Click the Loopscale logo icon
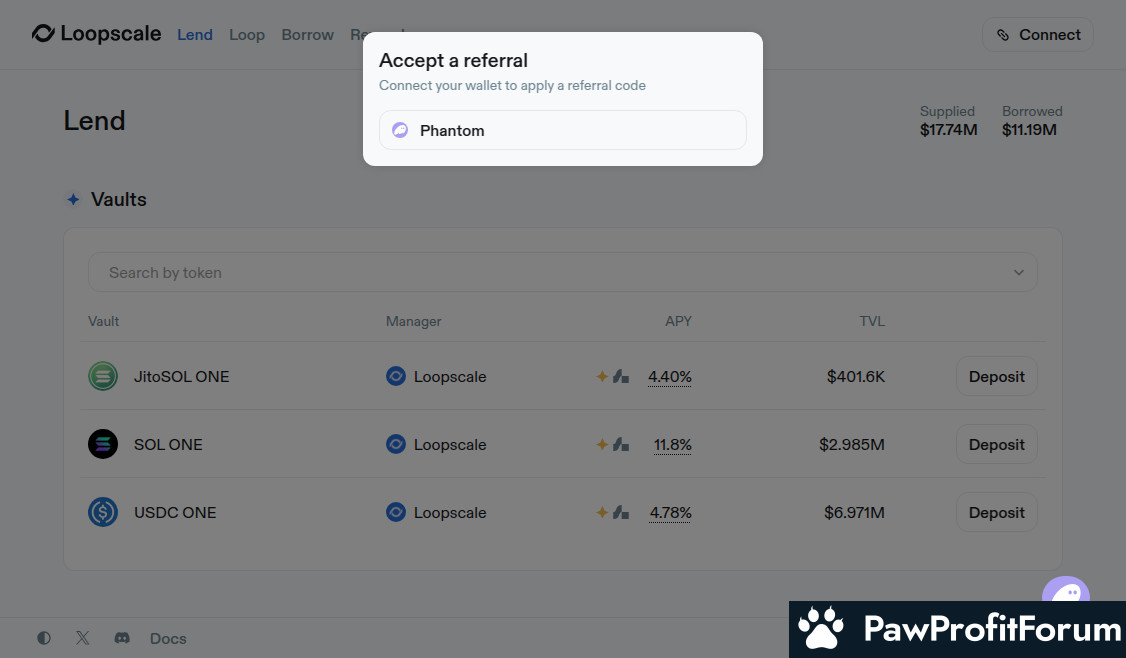 click(43, 34)
